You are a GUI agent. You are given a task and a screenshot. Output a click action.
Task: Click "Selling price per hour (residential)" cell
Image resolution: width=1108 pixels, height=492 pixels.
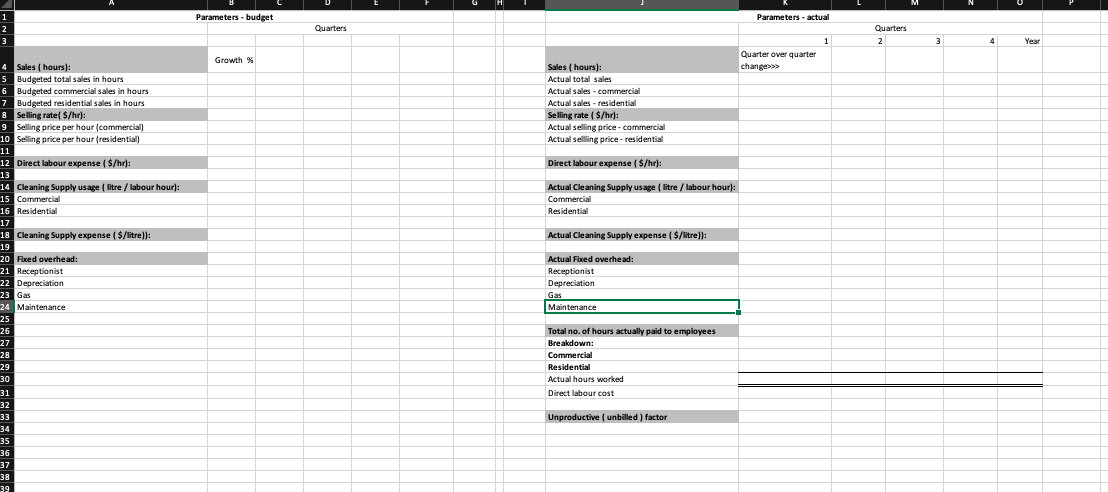[x=111, y=139]
